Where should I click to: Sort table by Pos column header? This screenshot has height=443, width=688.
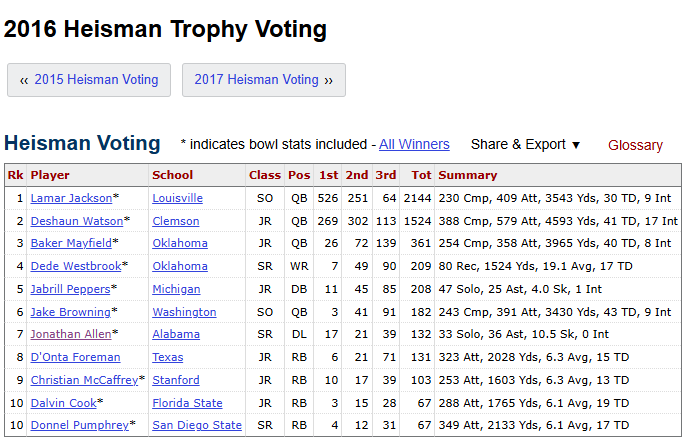point(299,175)
